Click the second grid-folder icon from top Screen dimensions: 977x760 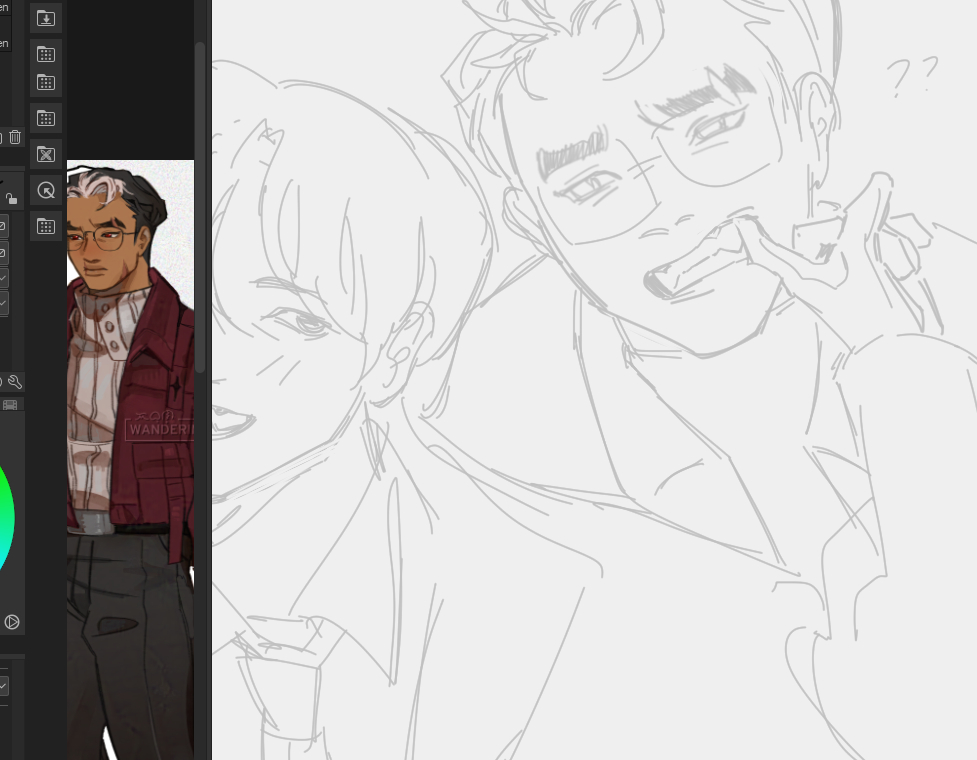tap(46, 82)
